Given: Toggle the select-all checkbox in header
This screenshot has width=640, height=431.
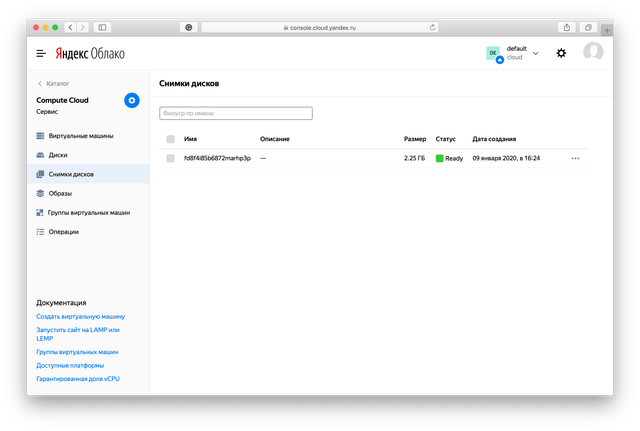Looking at the screenshot, I should (171, 139).
